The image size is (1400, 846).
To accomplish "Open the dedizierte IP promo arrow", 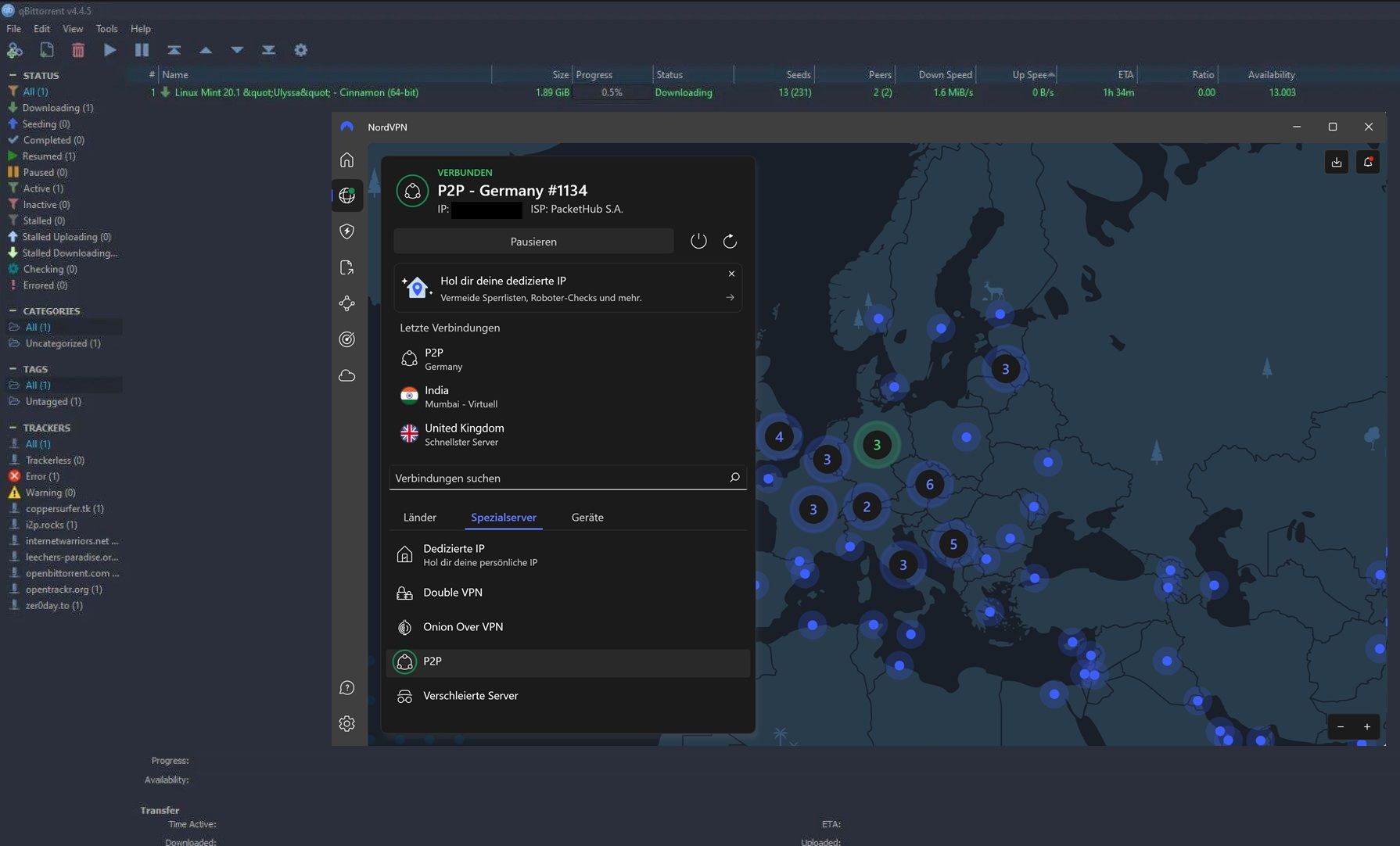I will [730, 298].
